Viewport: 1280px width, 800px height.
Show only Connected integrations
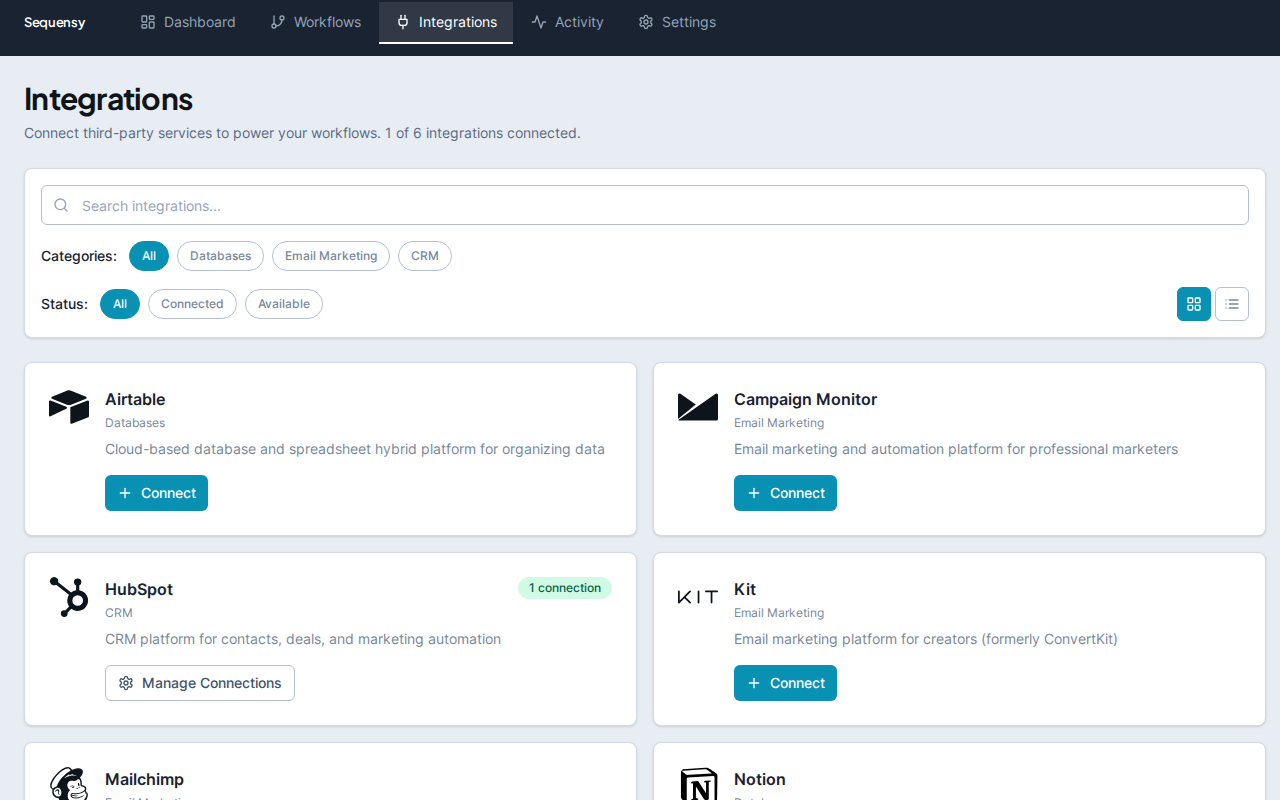coord(192,304)
